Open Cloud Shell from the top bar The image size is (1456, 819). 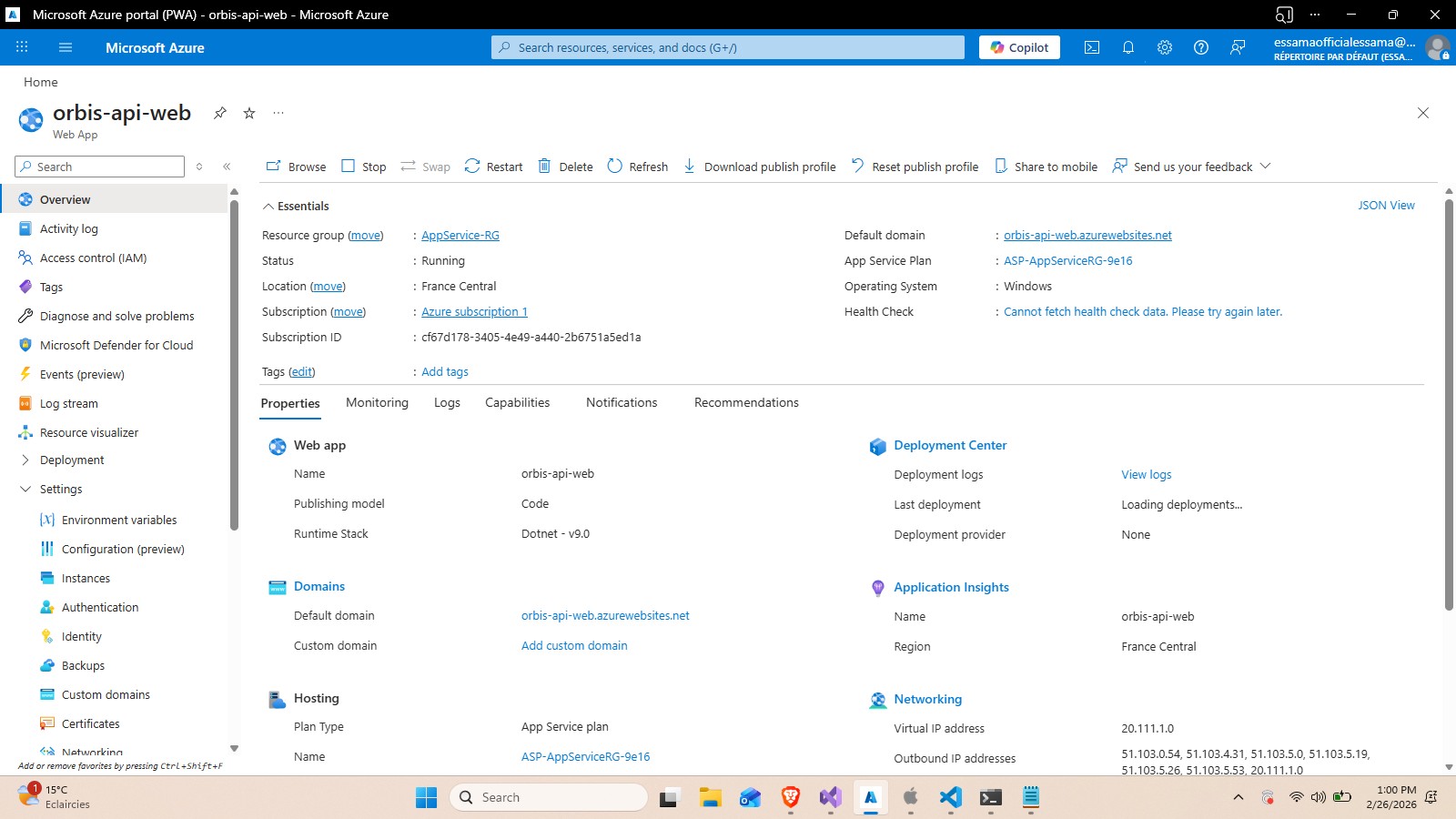pos(1092,47)
